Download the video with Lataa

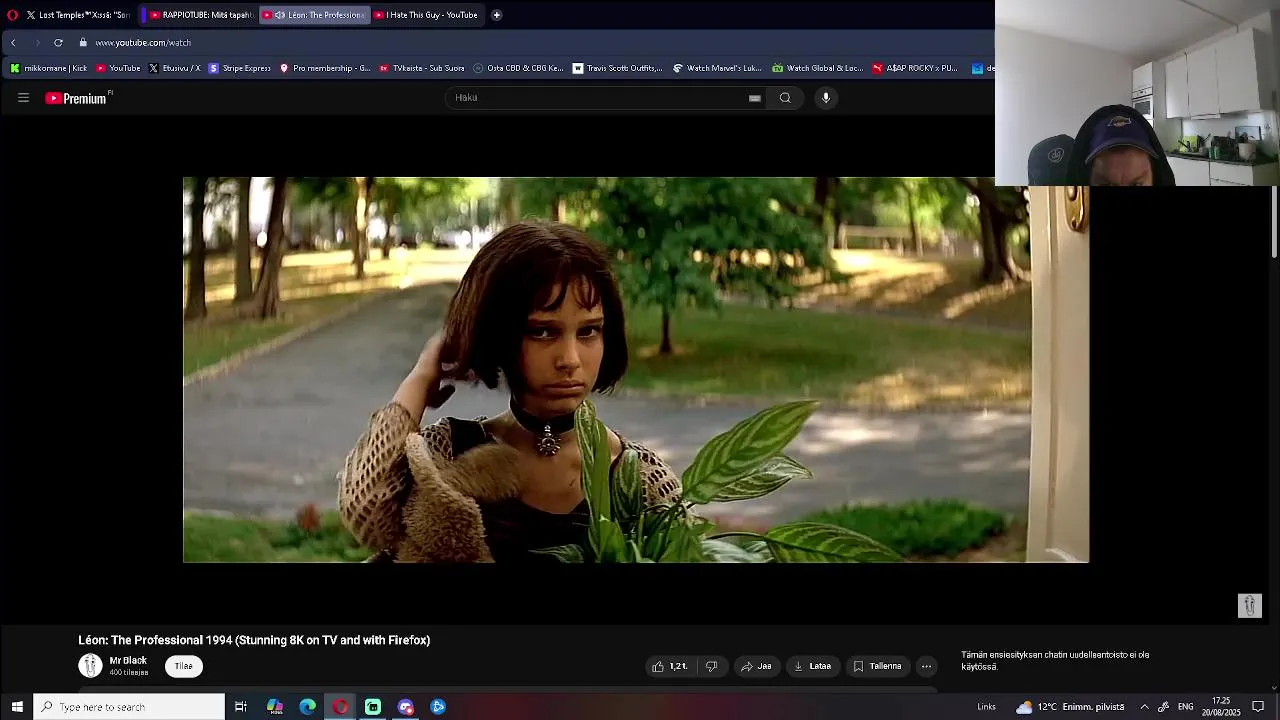[812, 666]
